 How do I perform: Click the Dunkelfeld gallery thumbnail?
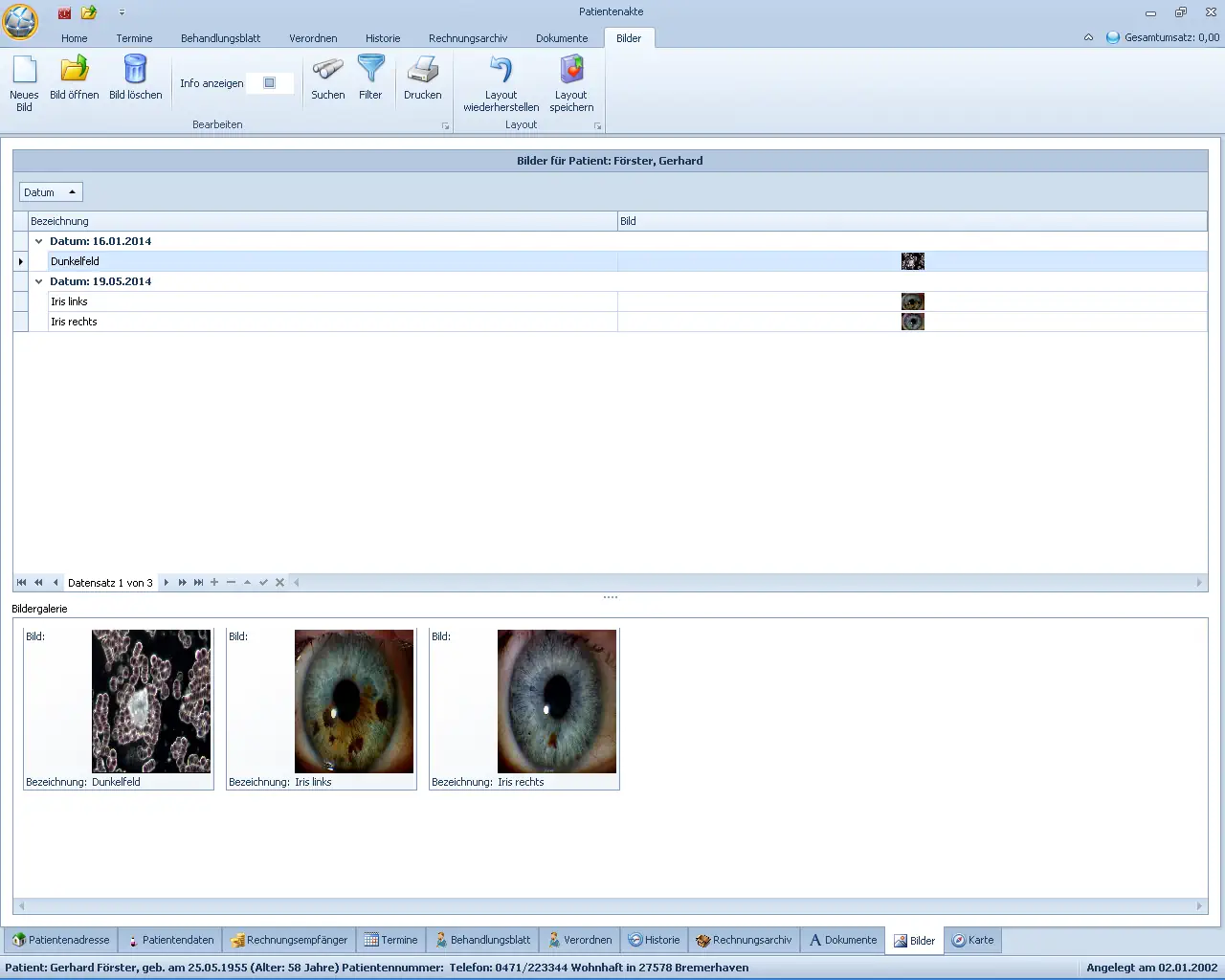pyautogui.click(x=151, y=701)
